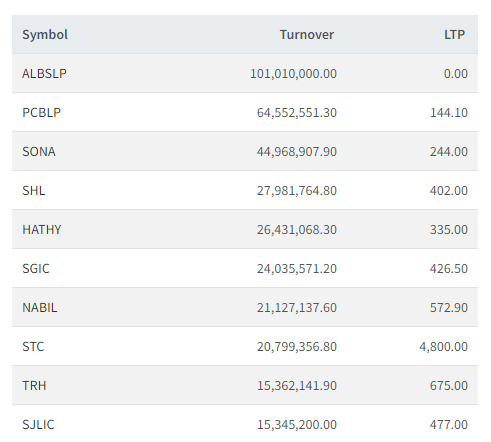Click LTP value 335.00
491x442 pixels.
point(449,230)
